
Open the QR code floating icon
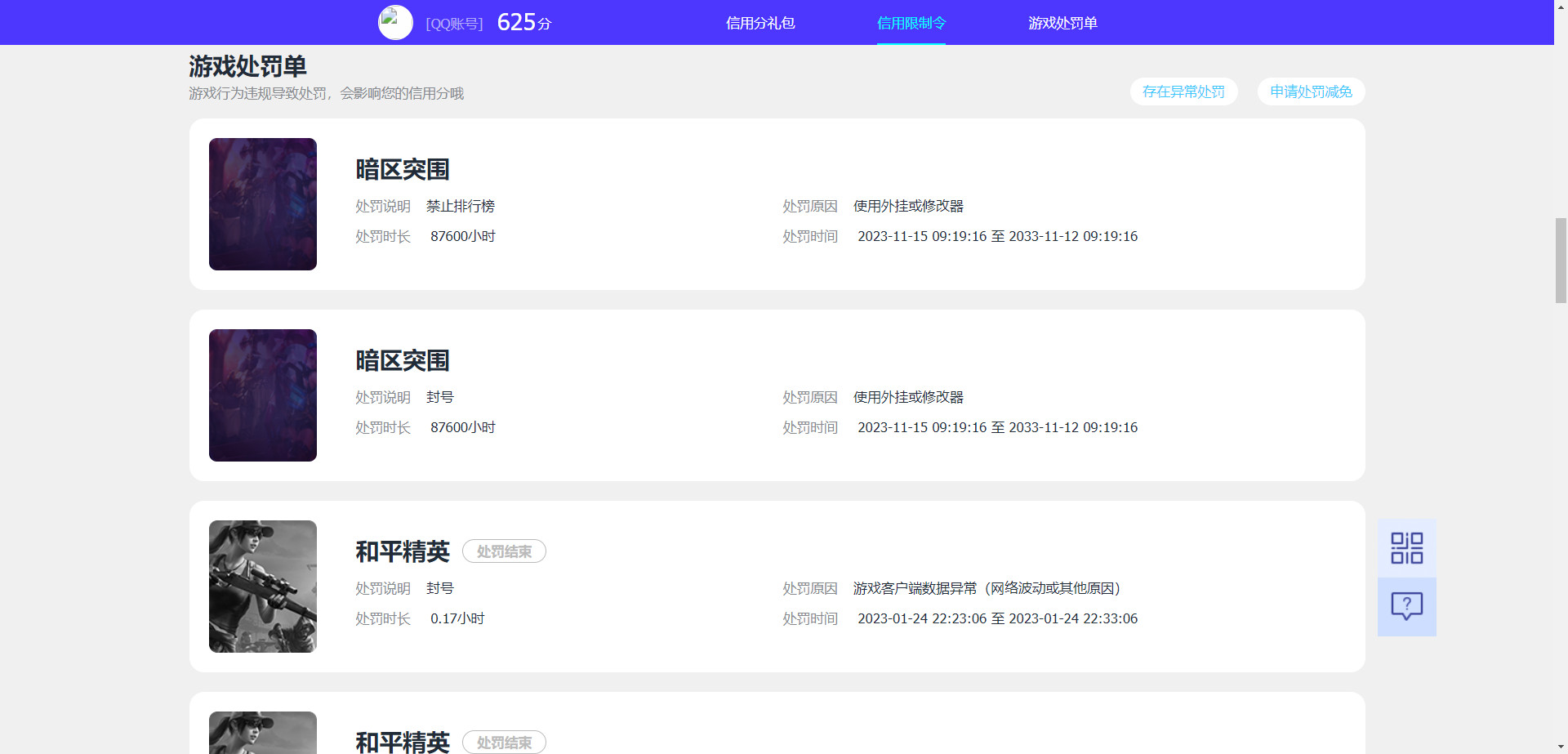pyautogui.click(x=1406, y=548)
